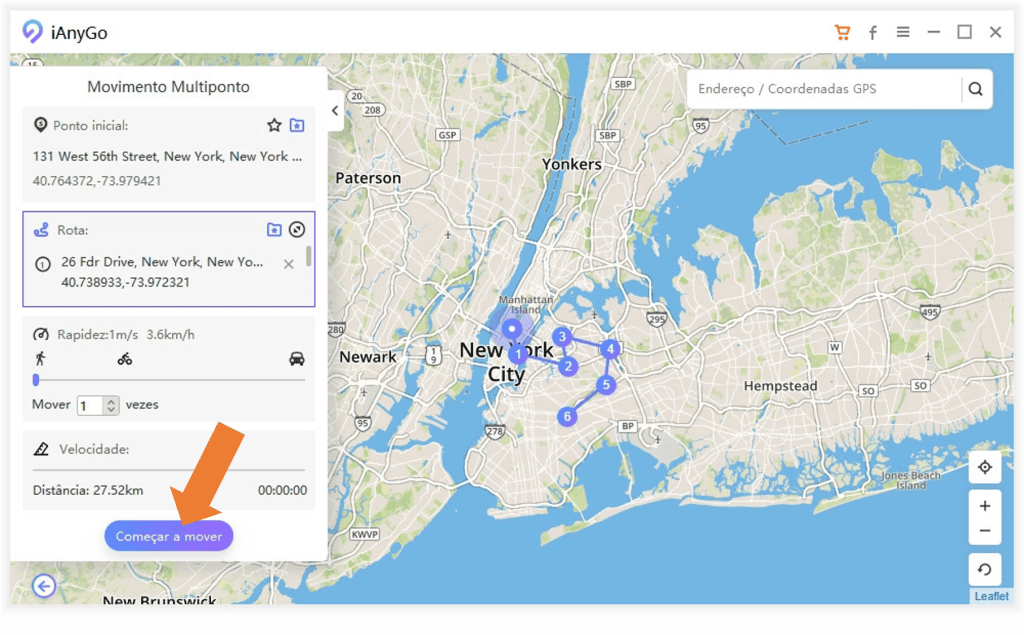This screenshot has height=635, width=1024.
Task: Click the reset/refresh arrow map button
Action: point(985,570)
